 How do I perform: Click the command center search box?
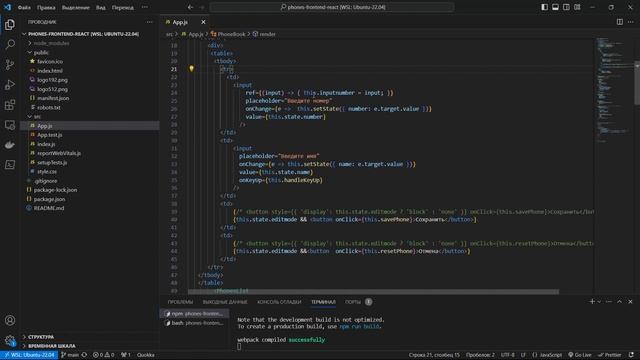[332, 7]
